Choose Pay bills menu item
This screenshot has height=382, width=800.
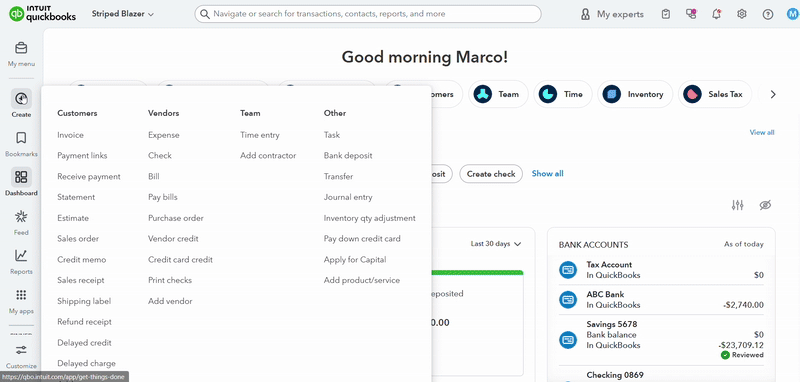(x=163, y=197)
